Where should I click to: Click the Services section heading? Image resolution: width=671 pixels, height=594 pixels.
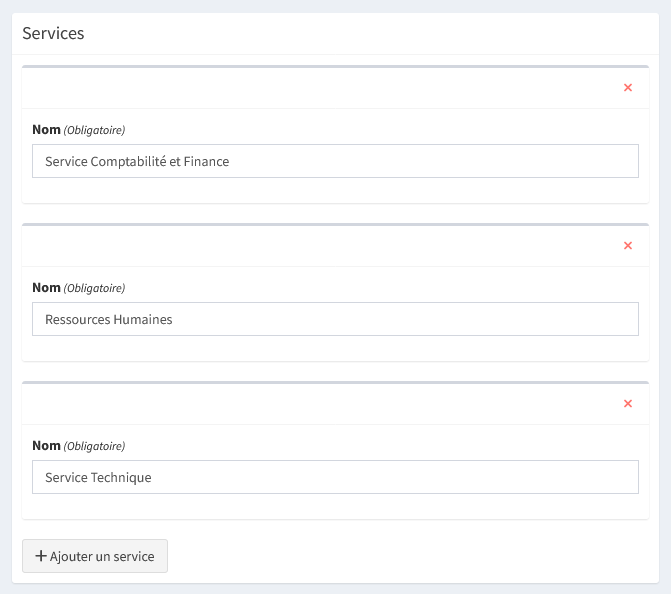[53, 33]
